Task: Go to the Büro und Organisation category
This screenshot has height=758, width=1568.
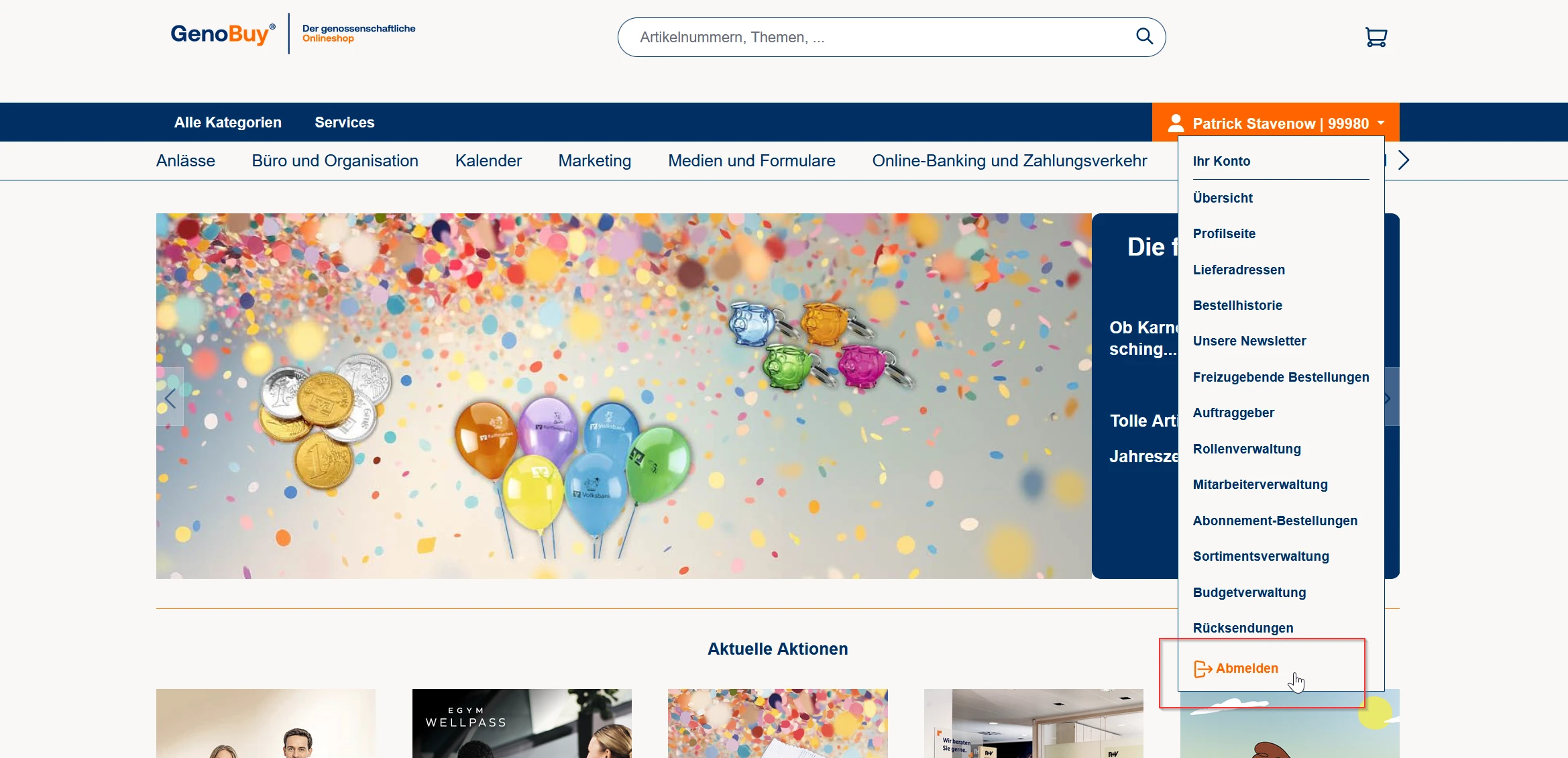Action: tap(335, 161)
